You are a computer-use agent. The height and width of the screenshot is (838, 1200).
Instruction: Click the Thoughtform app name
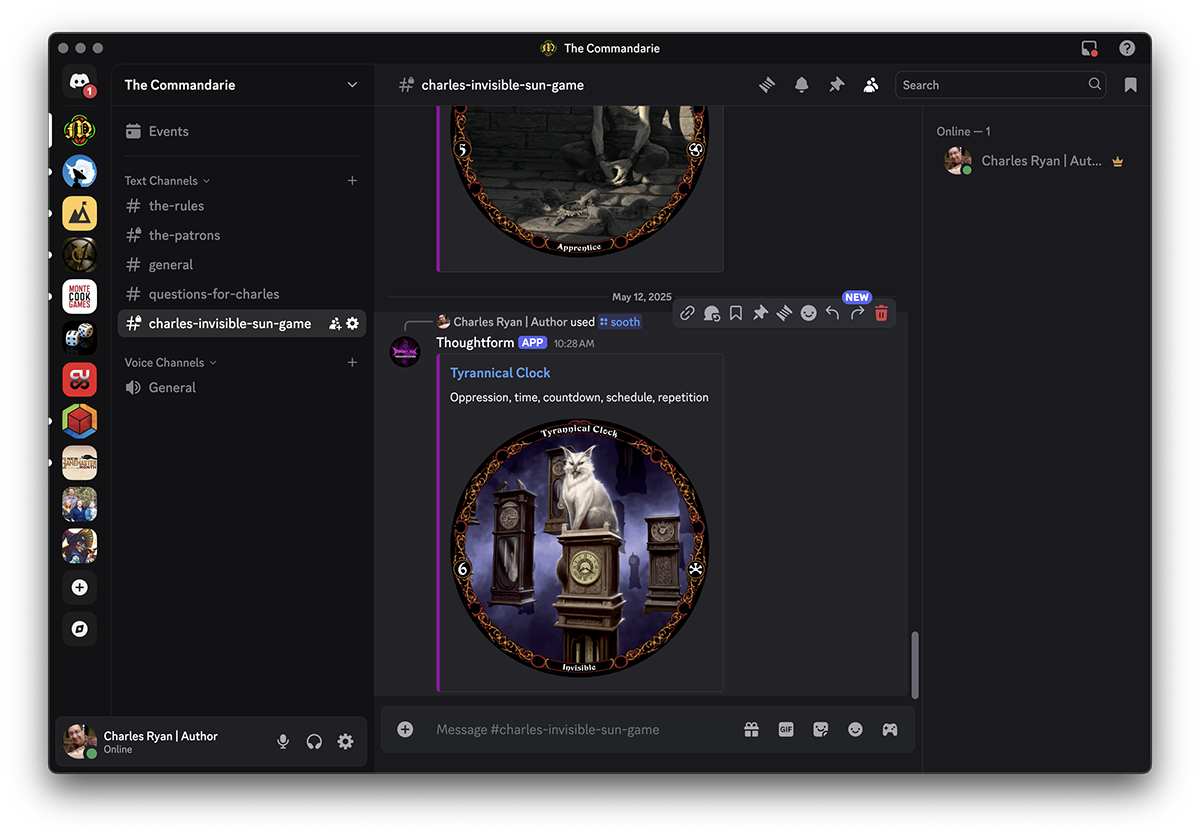point(475,342)
